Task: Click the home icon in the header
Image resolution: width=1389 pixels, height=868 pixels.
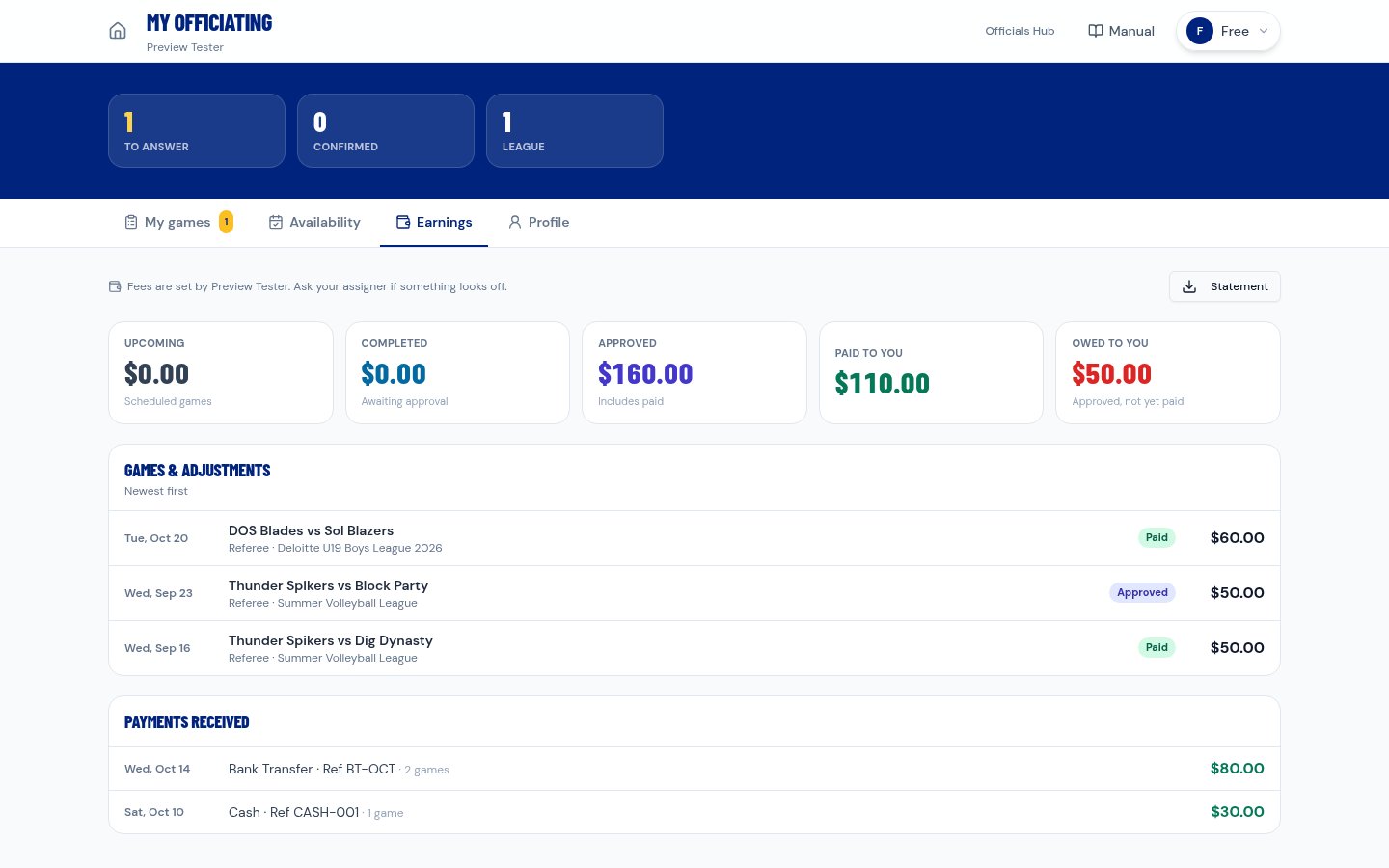Action: point(118,31)
